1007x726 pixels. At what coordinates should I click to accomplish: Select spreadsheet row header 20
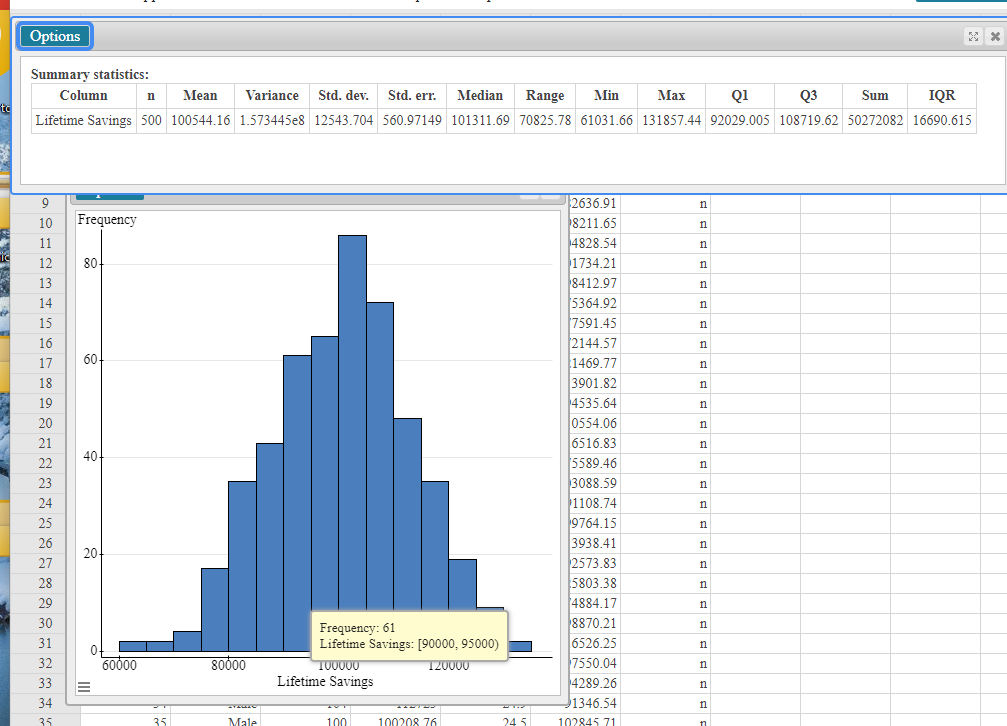45,423
